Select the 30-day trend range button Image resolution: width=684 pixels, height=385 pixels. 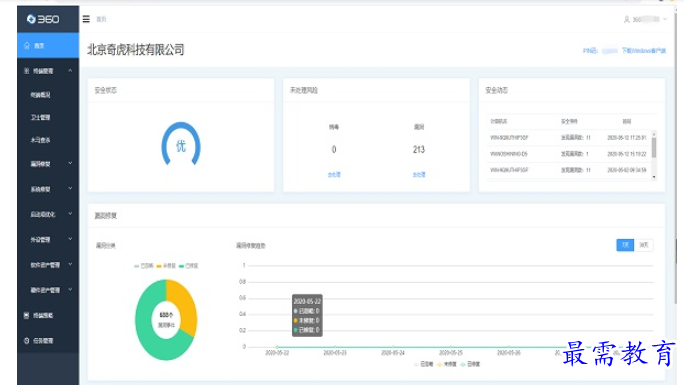[644, 245]
